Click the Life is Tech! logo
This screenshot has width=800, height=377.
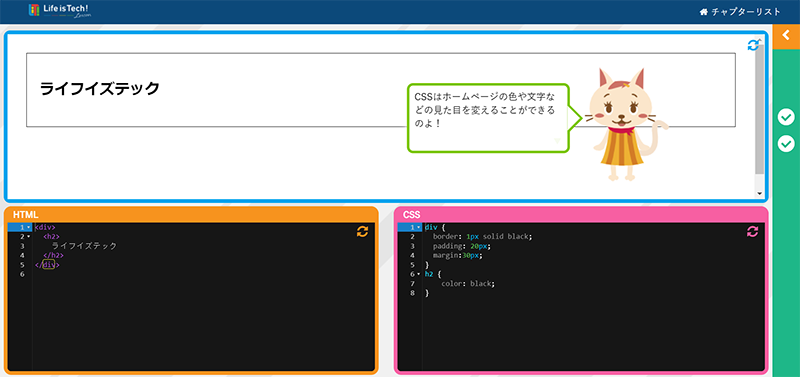click(x=59, y=10)
